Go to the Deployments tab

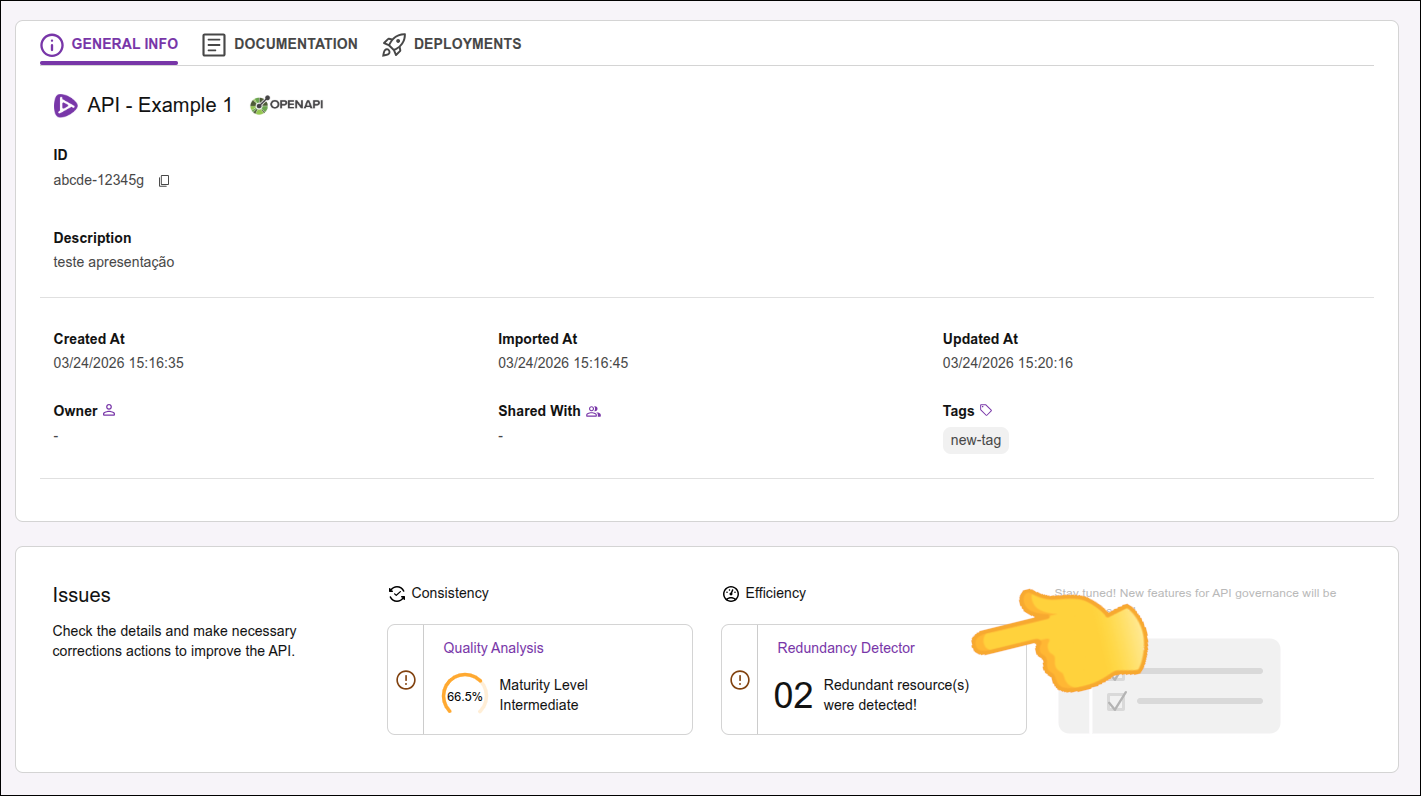452,45
